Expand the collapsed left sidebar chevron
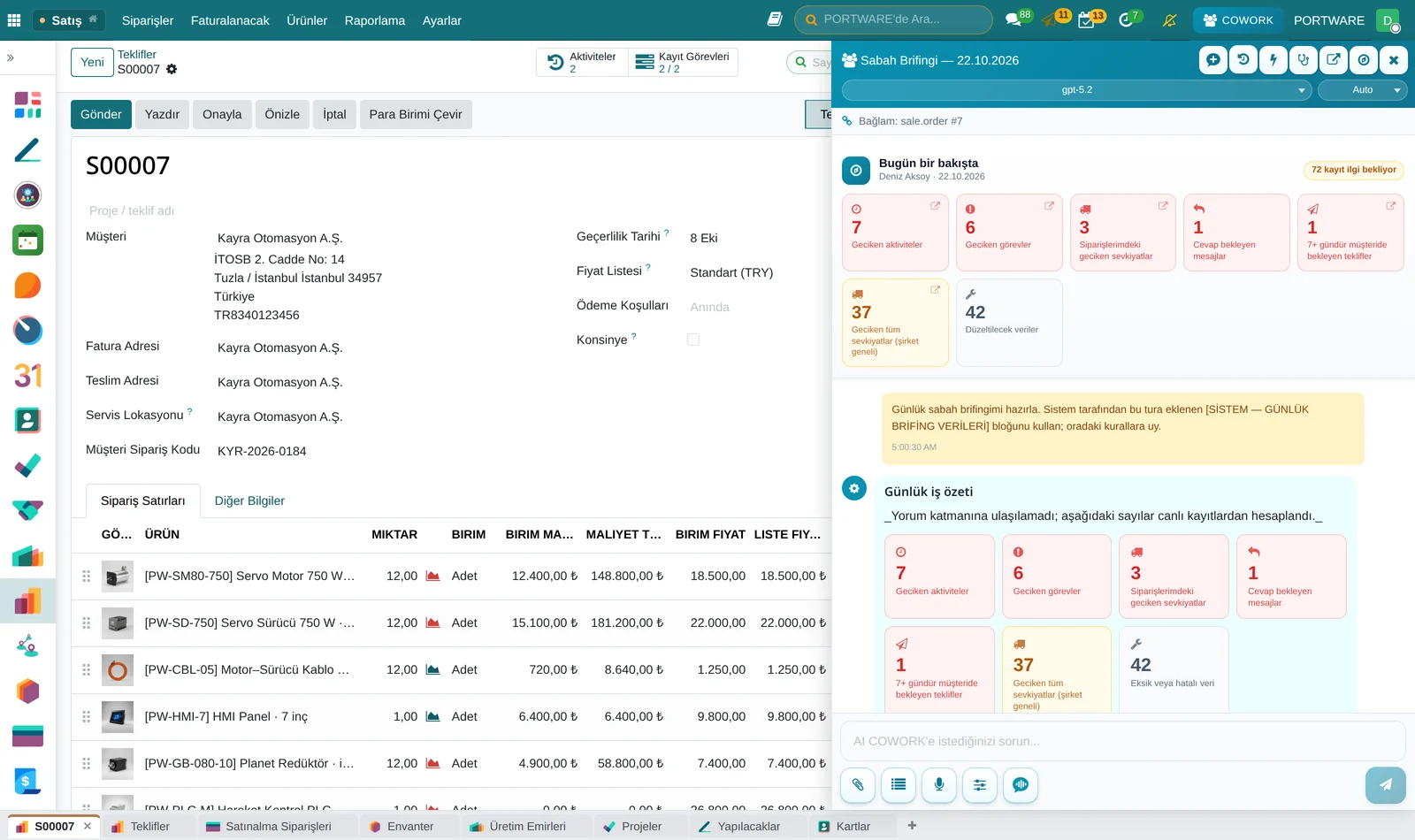1415x840 pixels. pos(11,57)
